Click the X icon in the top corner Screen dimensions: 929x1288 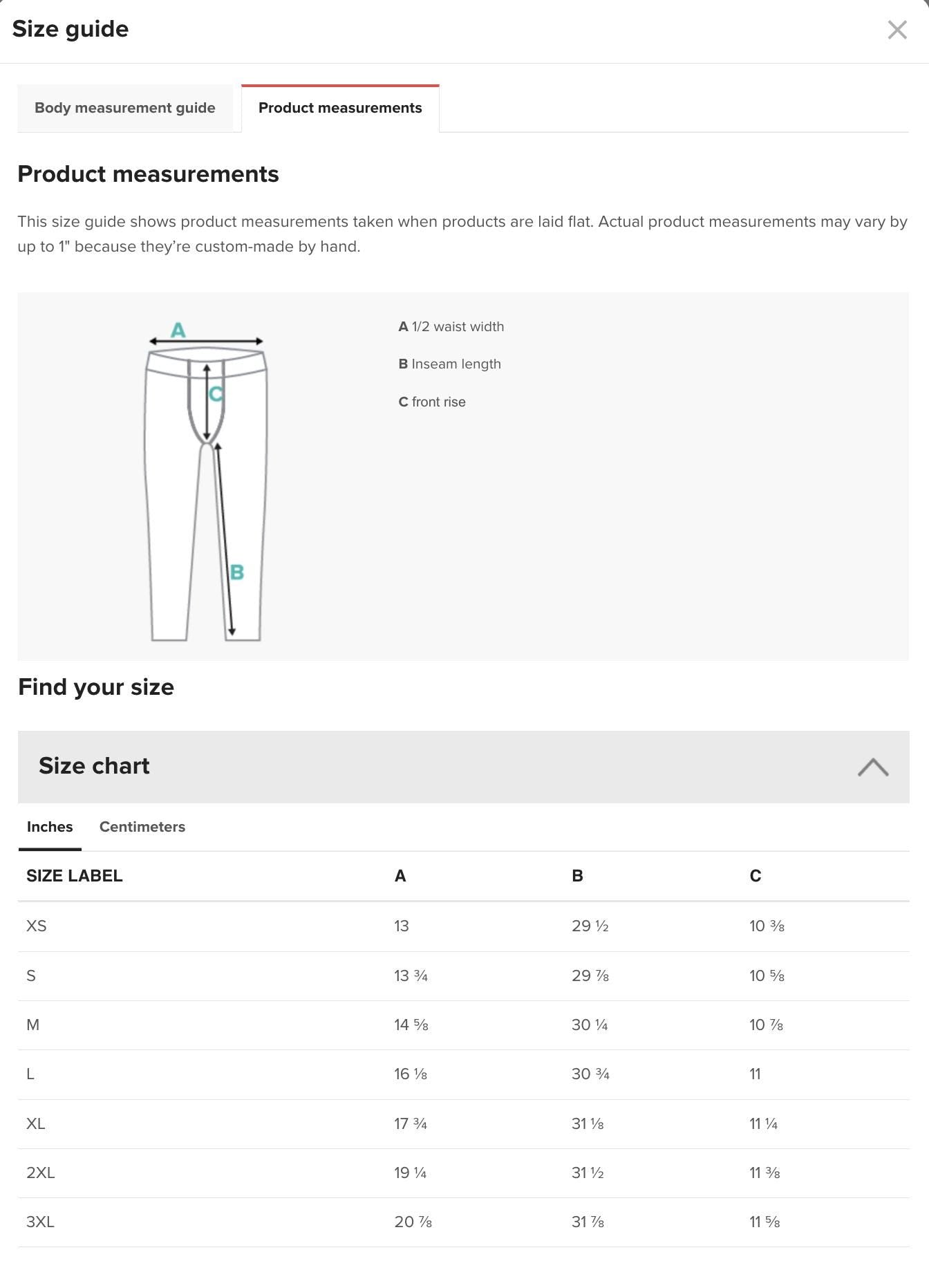tap(897, 30)
